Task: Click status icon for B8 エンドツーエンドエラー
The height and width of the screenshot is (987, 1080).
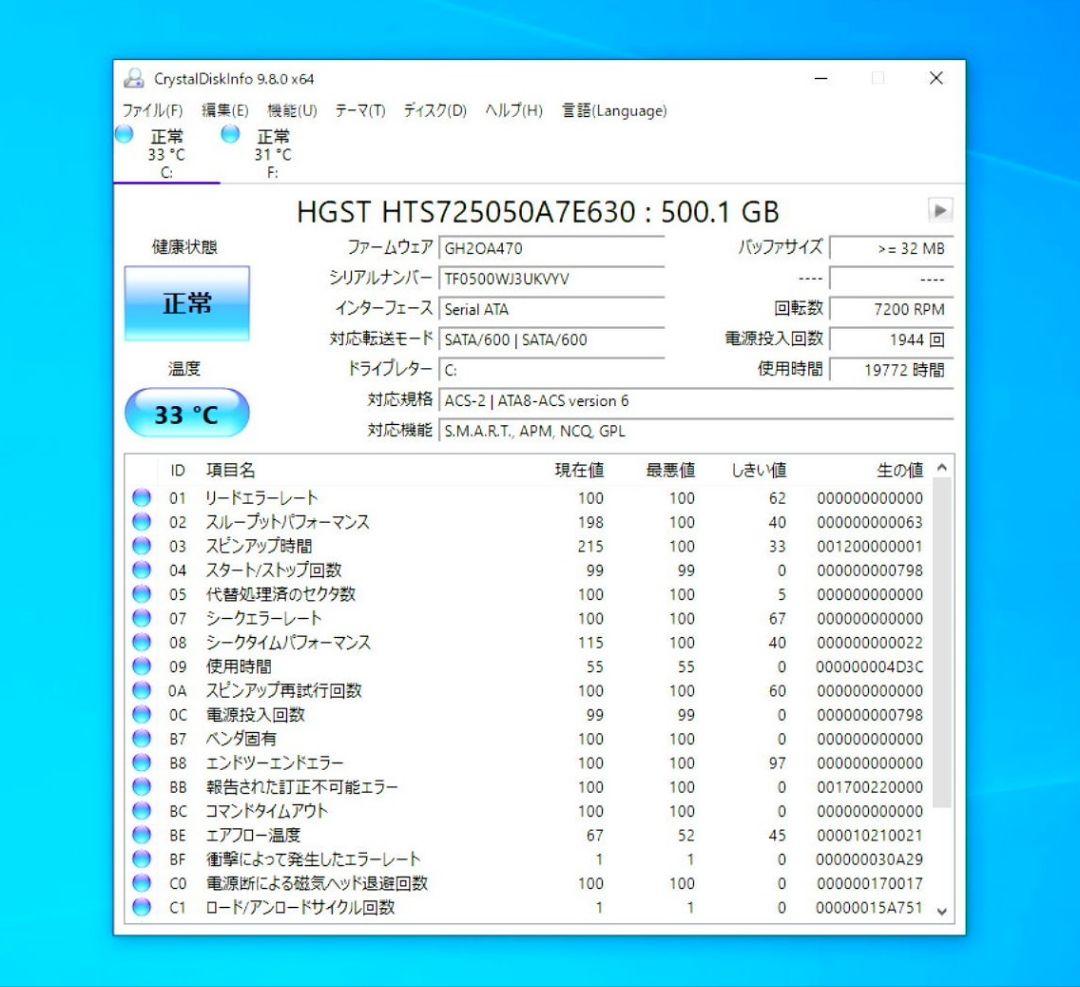Action: [x=141, y=762]
